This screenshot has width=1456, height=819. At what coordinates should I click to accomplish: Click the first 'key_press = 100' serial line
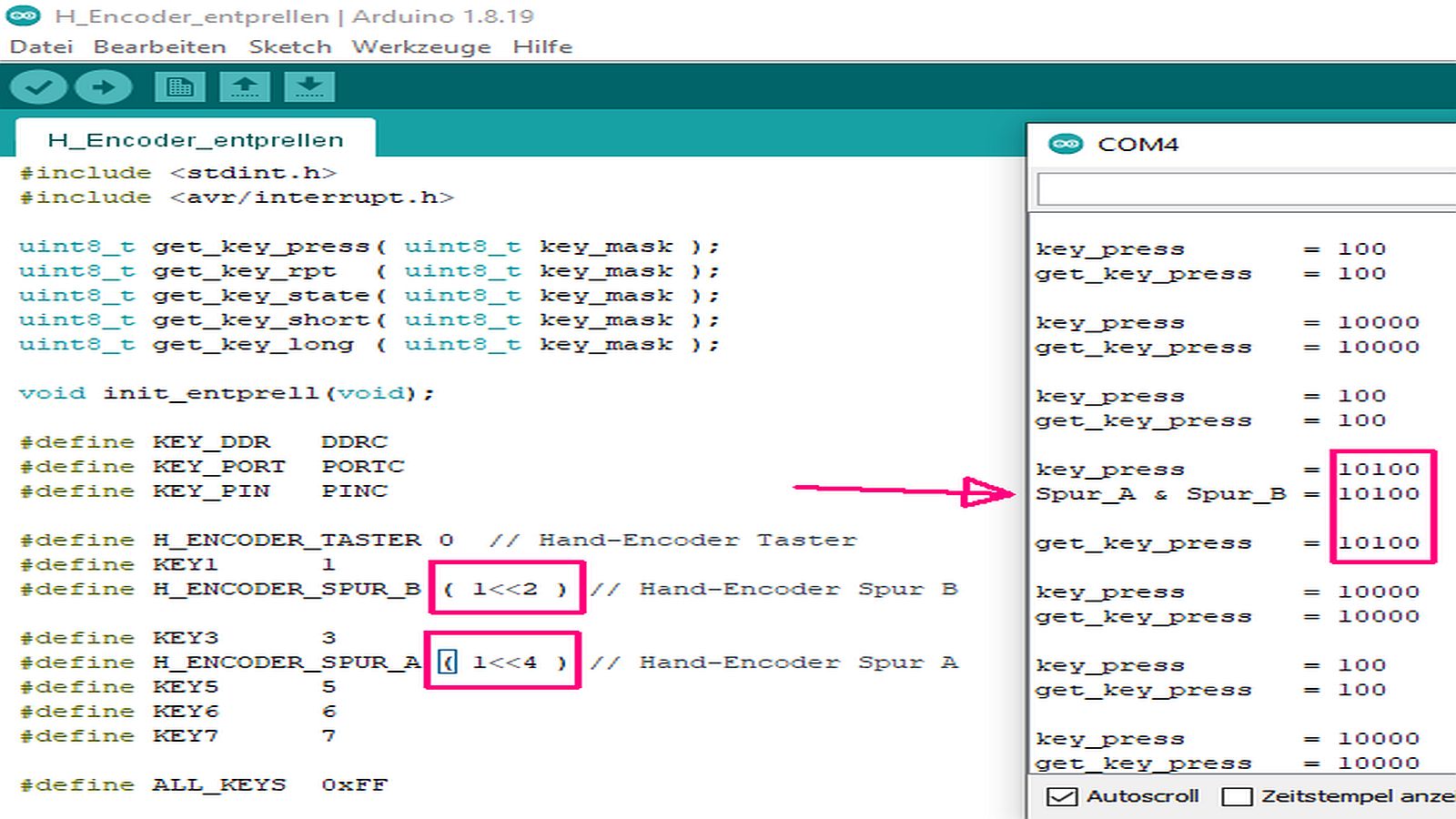1211,249
